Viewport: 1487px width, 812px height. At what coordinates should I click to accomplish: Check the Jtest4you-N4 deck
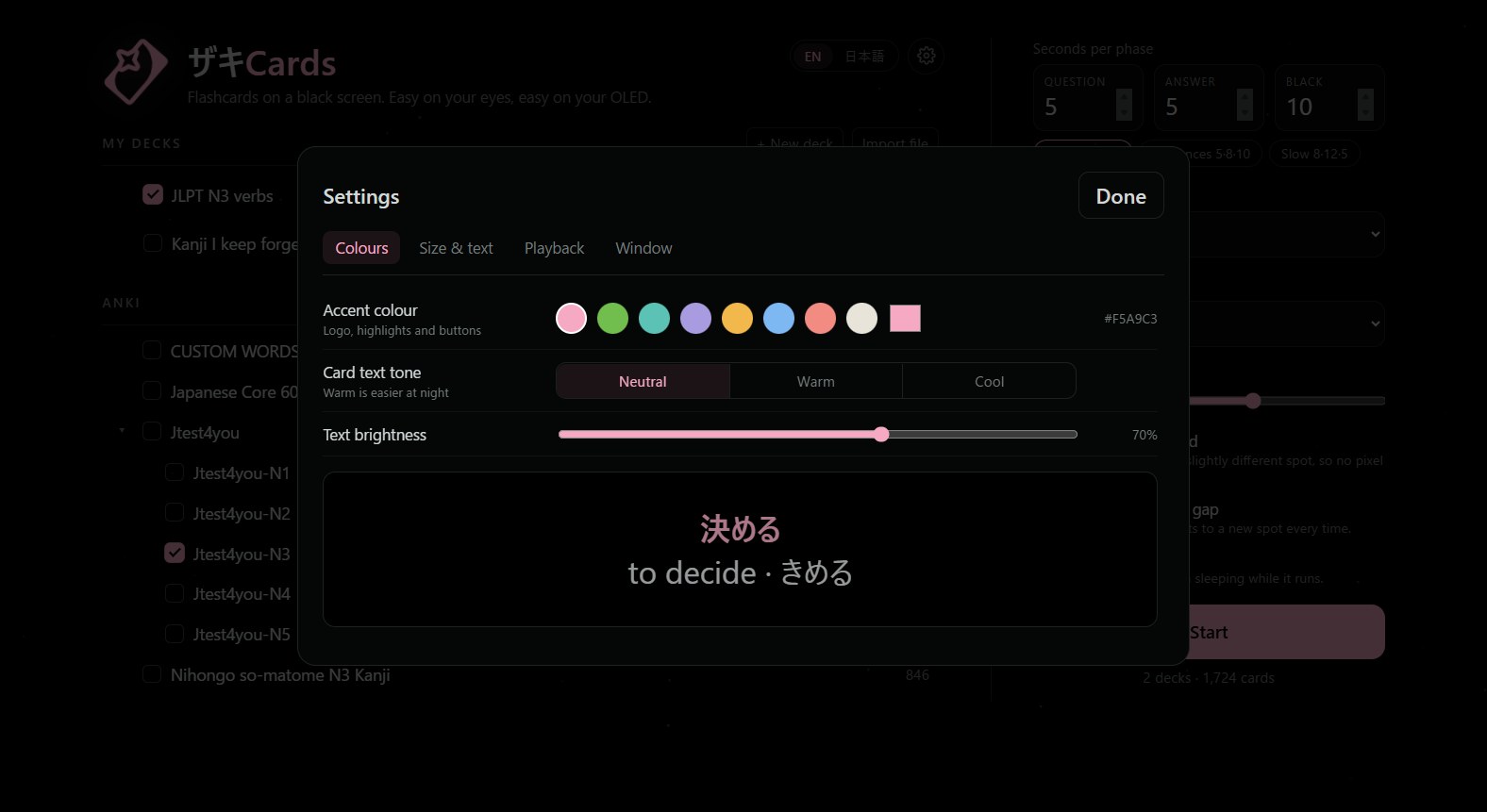(175, 593)
